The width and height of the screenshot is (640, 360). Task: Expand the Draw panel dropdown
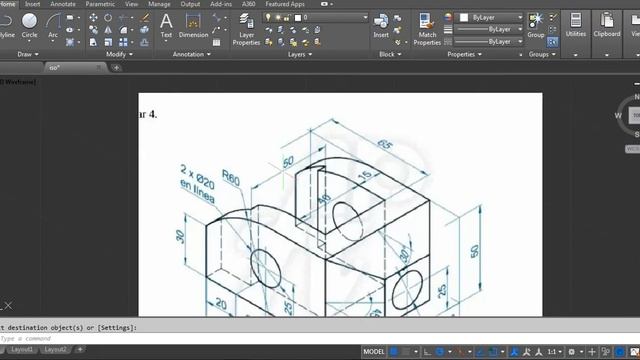pyautogui.click(x=28, y=54)
